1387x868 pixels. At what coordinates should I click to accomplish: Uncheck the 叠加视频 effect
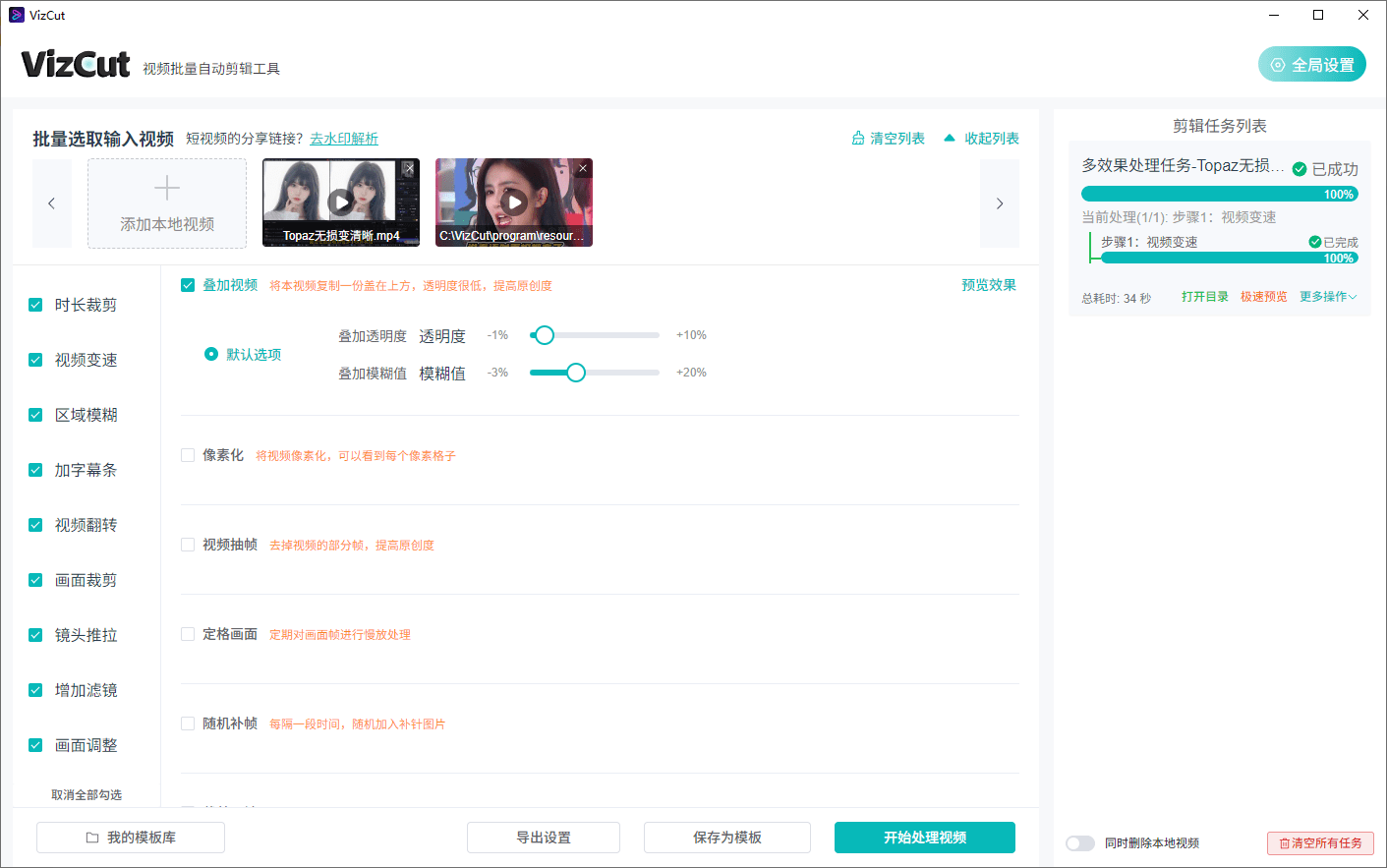click(x=187, y=284)
